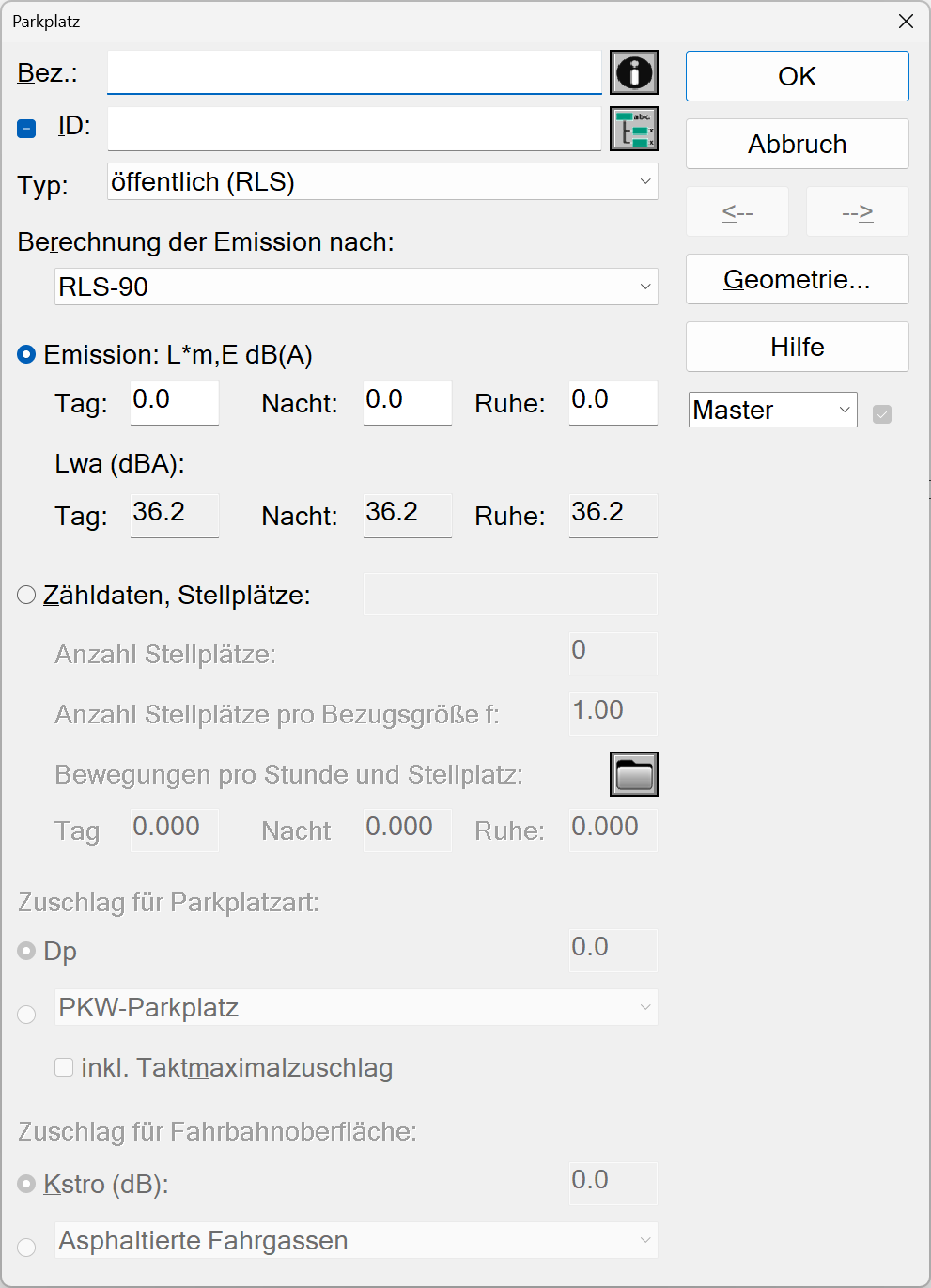Image resolution: width=931 pixels, height=1288 pixels.
Task: Go to next object arrow button
Action: coord(858,211)
